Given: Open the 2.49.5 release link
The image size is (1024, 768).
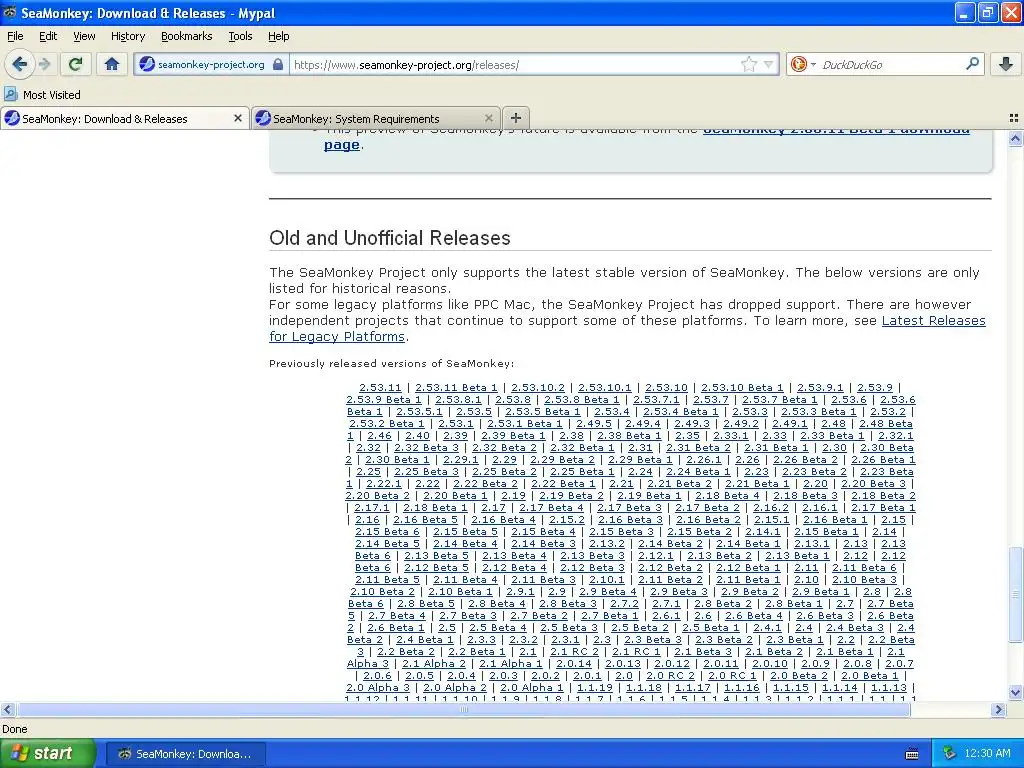Looking at the screenshot, I should point(594,423).
